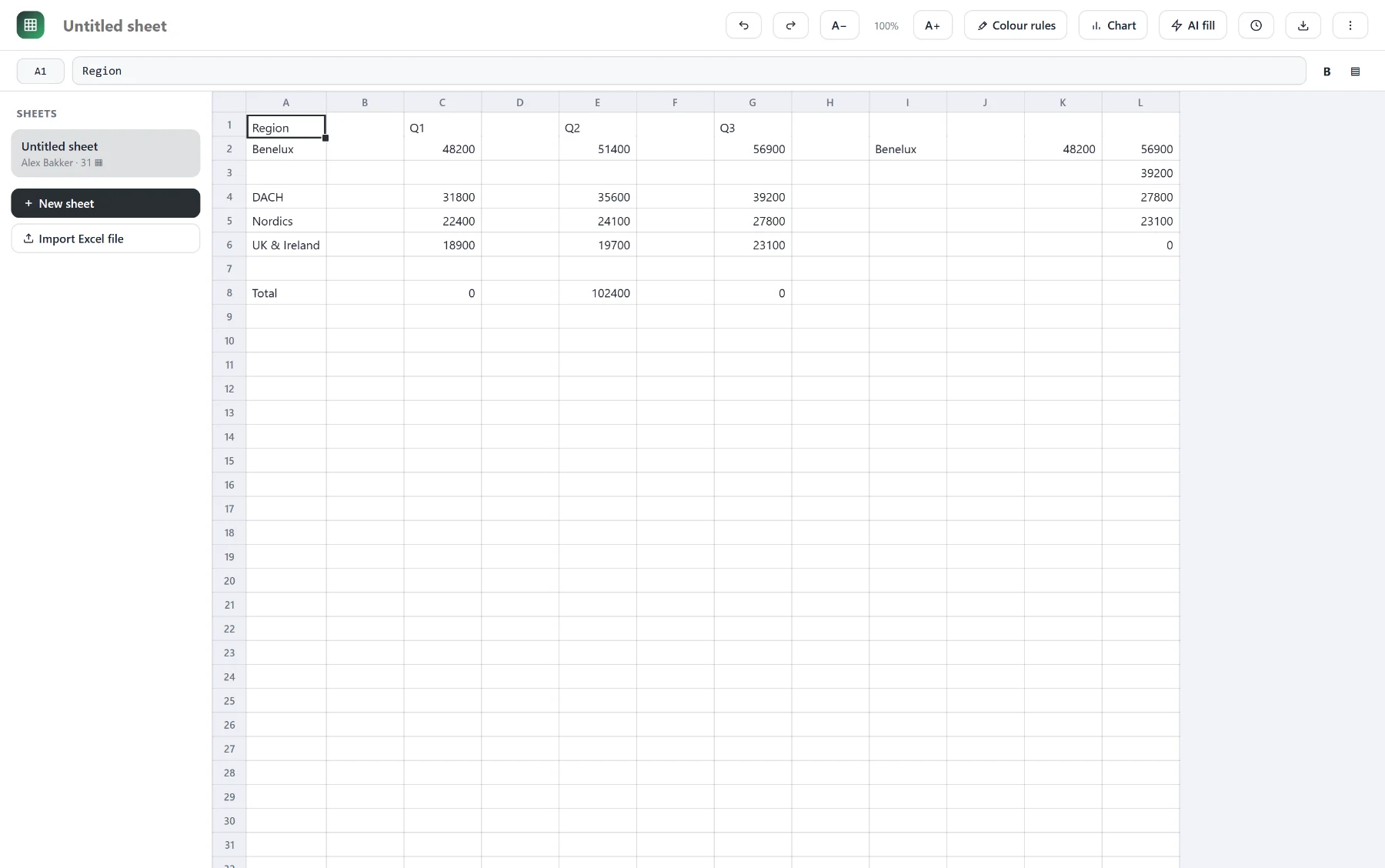This screenshot has width=1385, height=868.
Task: Select cell with value 51400
Action: pos(597,149)
